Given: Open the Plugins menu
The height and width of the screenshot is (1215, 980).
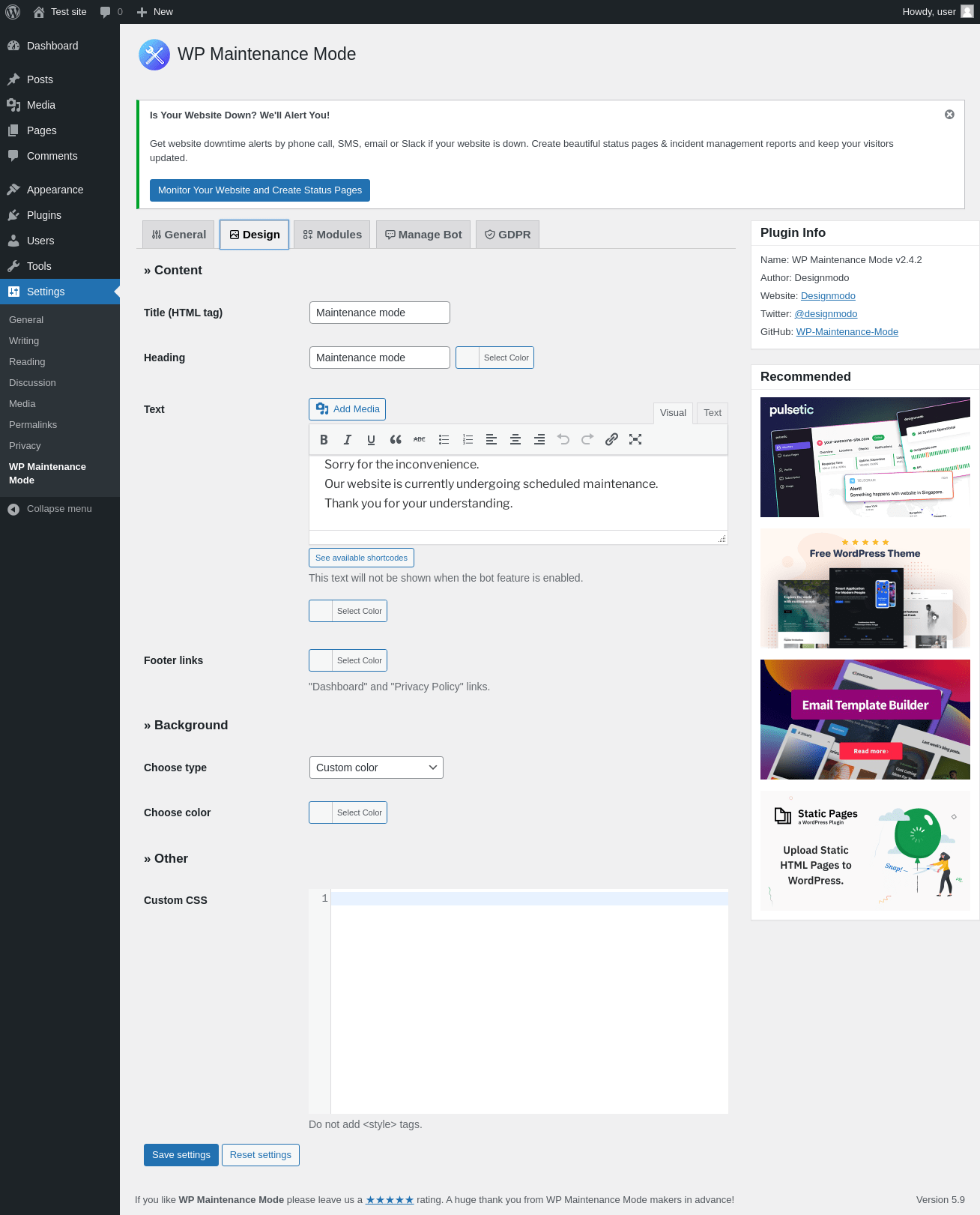Looking at the screenshot, I should point(60,215).
